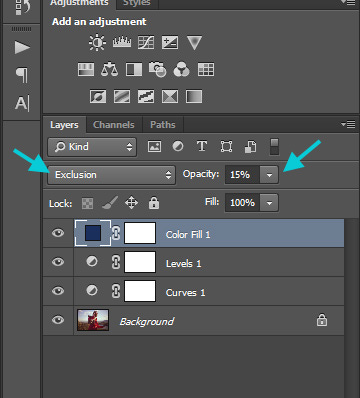Add a Vibrance adjustment
The height and width of the screenshot is (398, 360).
pyautogui.click(x=194, y=43)
